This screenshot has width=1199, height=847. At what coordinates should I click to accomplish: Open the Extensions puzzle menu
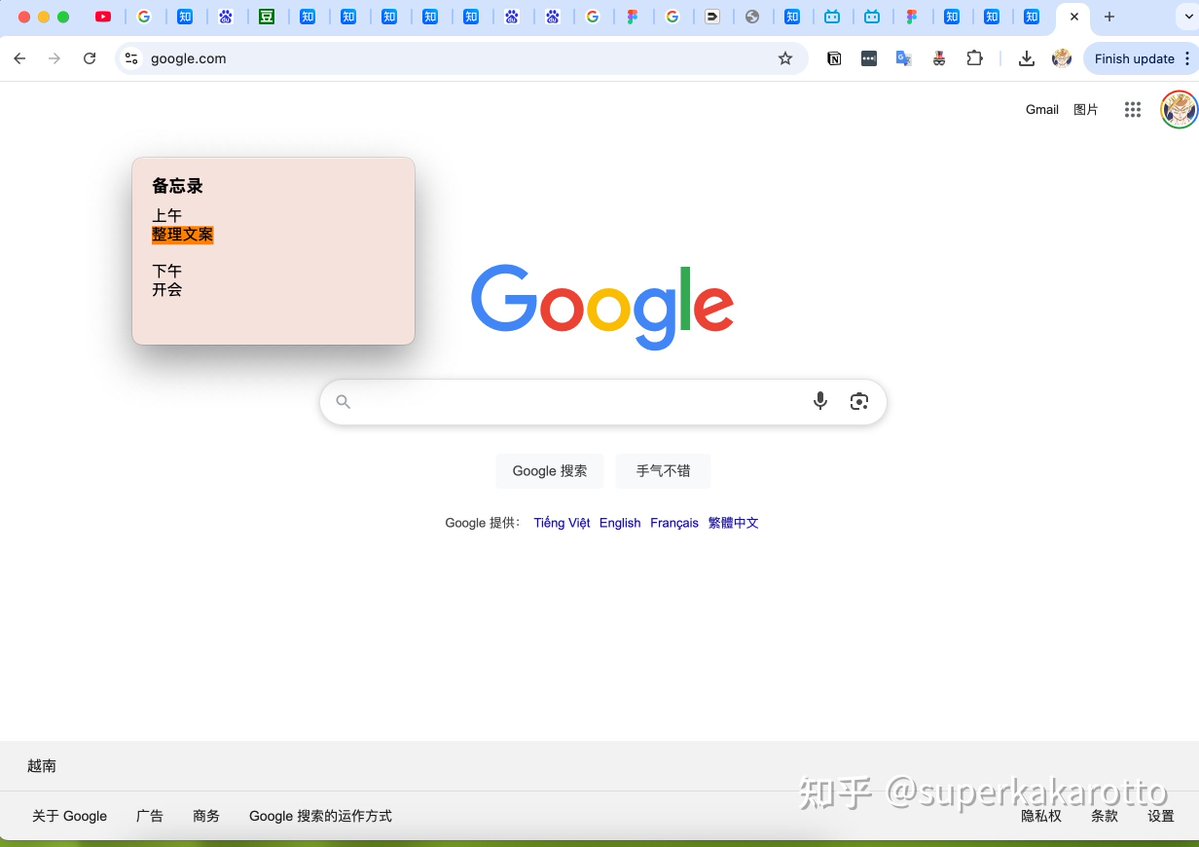point(974,58)
